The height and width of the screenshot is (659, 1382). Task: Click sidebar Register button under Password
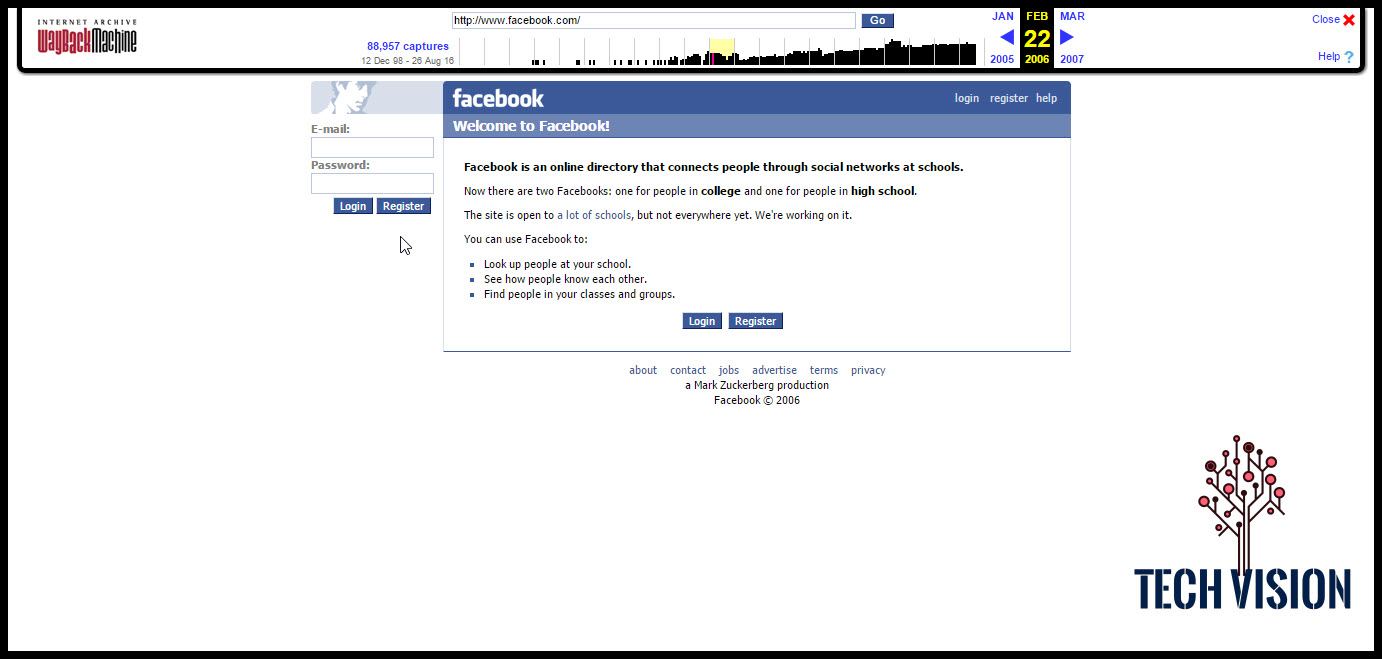tap(404, 206)
